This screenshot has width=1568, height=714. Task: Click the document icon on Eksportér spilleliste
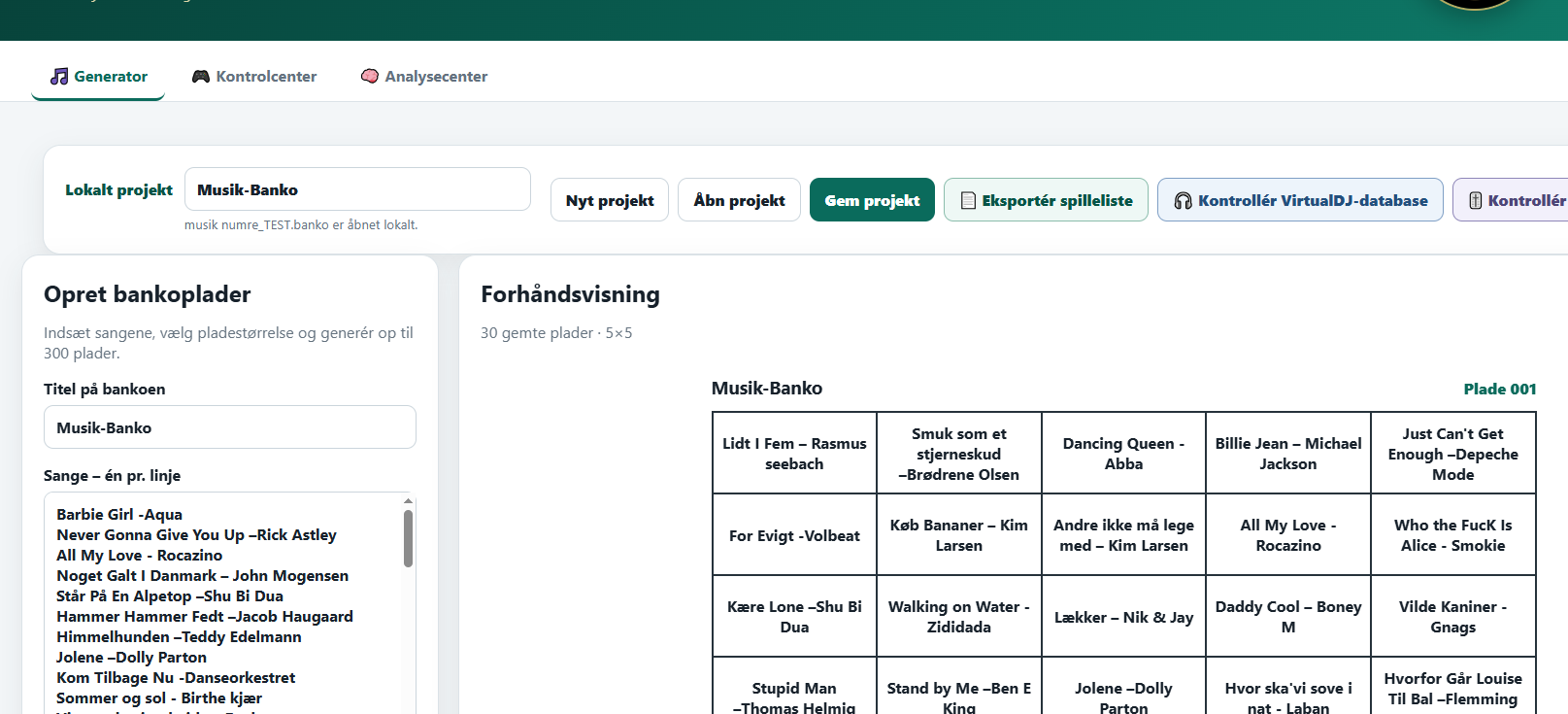(968, 200)
